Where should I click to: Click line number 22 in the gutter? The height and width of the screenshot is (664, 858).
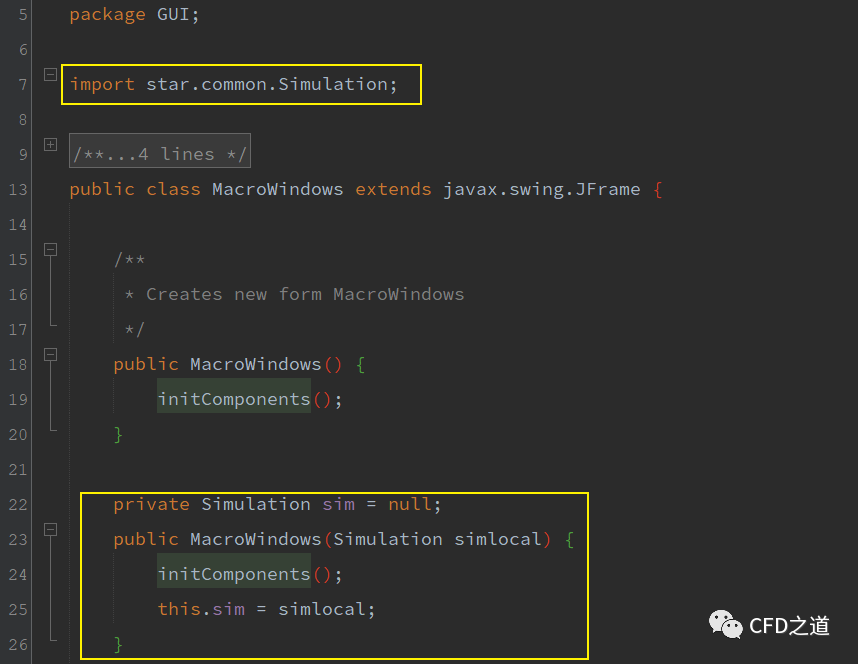[x=17, y=504]
